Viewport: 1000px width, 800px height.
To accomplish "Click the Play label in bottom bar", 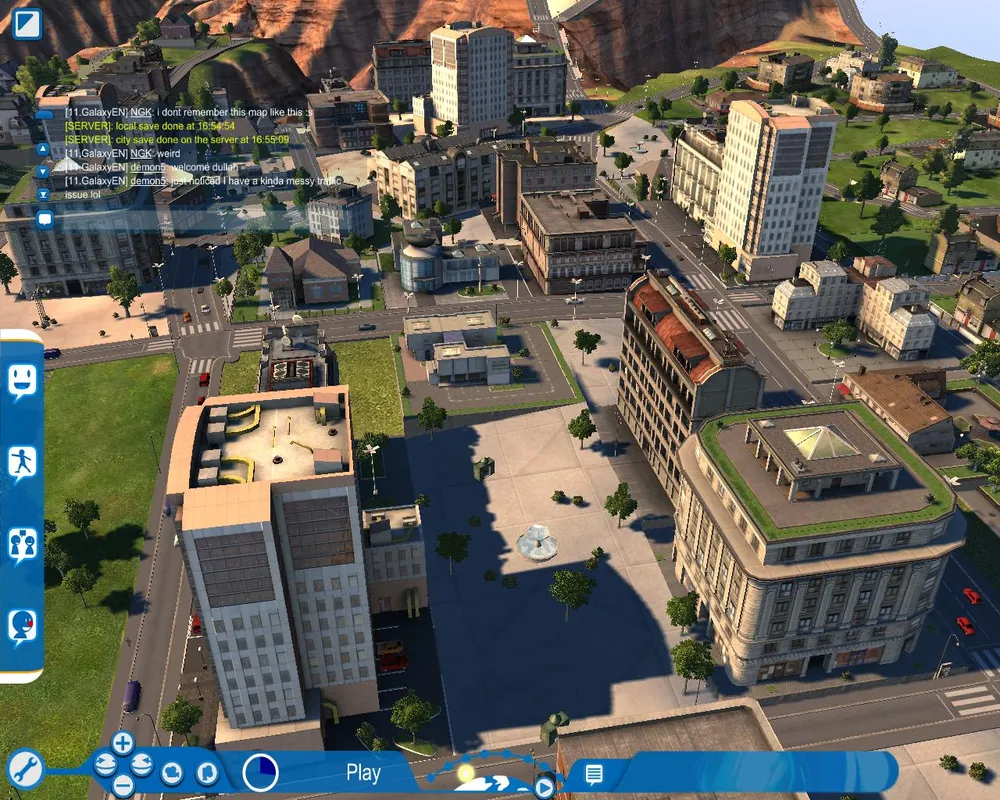I will point(363,773).
